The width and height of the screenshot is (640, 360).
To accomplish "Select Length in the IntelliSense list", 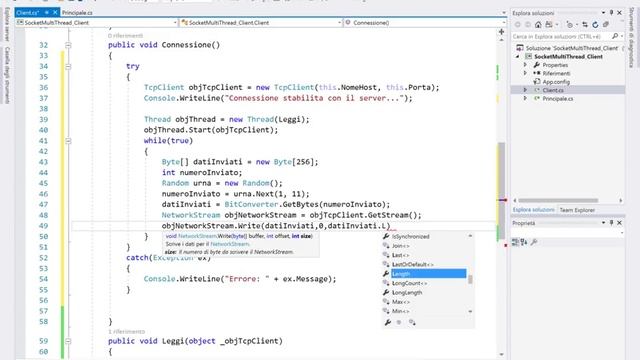I will click(x=428, y=273).
